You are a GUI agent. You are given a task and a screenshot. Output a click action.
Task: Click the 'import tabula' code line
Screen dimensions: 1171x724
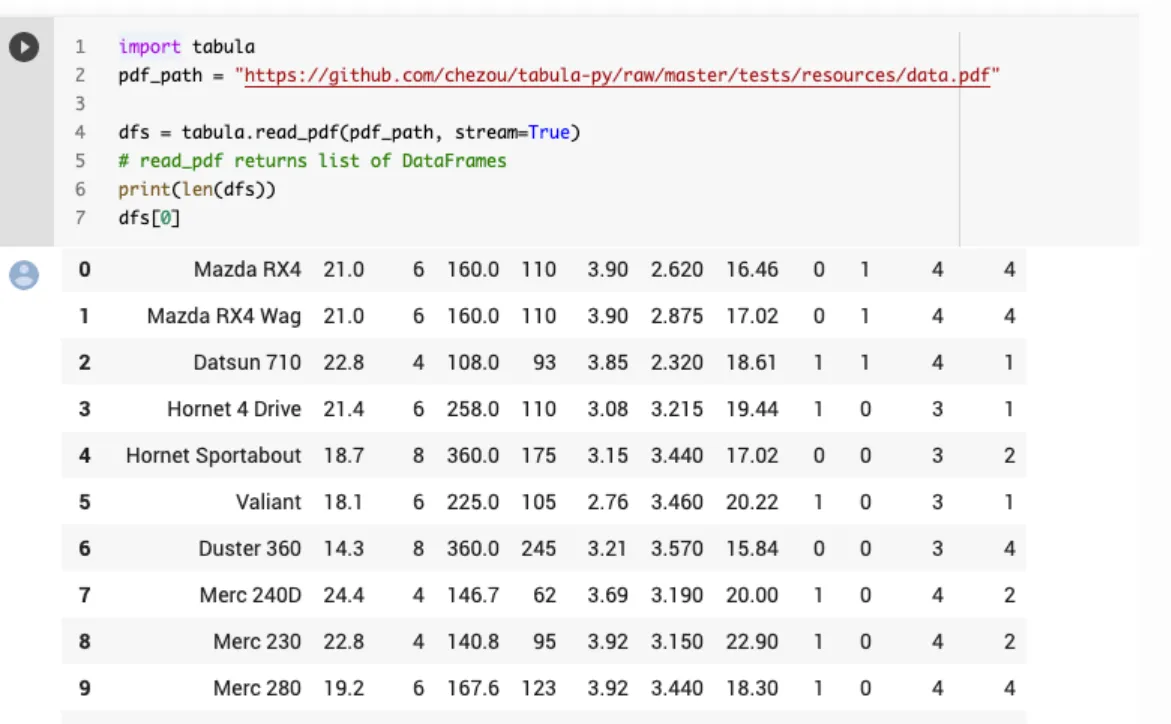187,47
